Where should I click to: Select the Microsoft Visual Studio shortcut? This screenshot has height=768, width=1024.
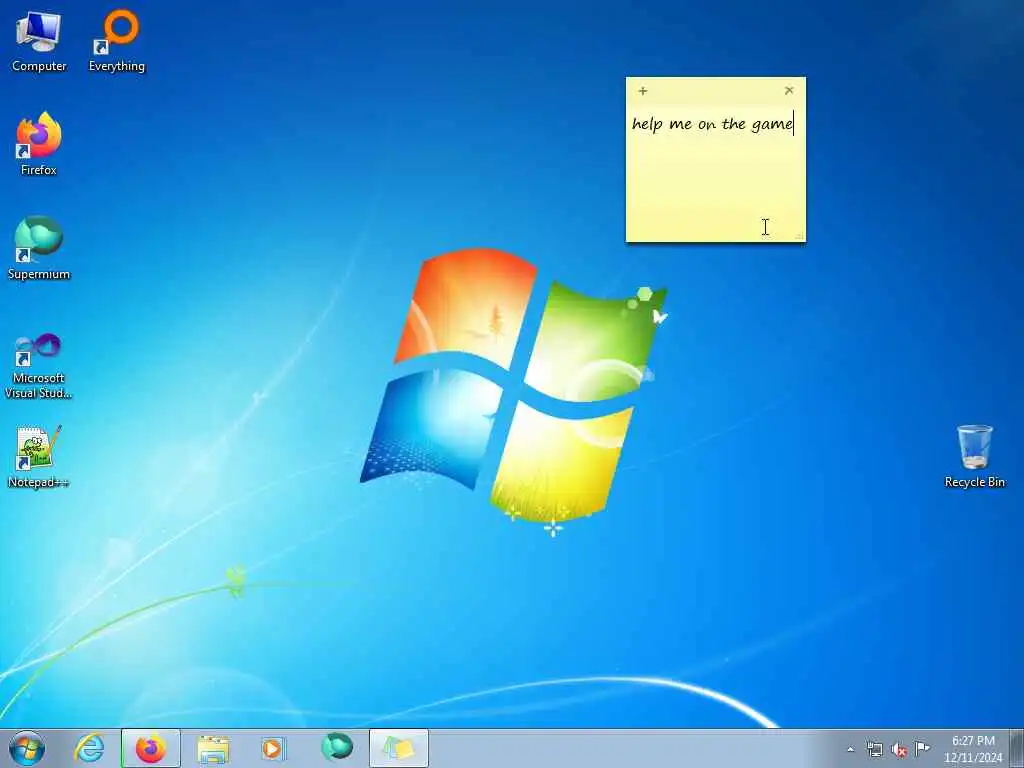tap(39, 366)
